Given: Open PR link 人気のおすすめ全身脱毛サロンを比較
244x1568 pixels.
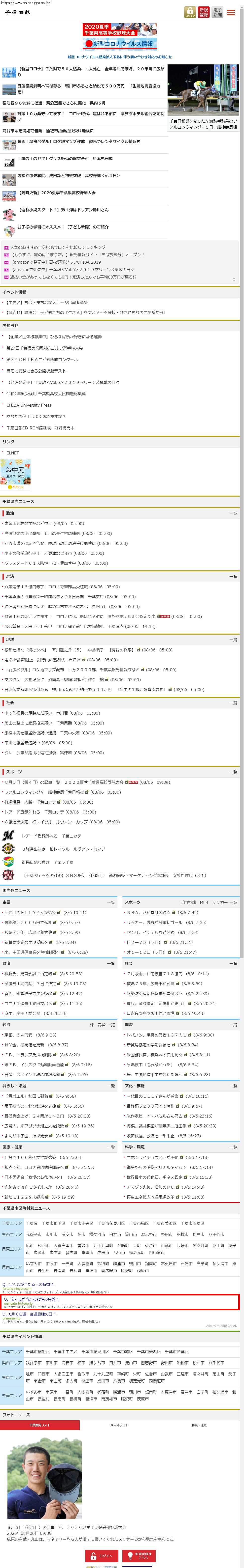Looking at the screenshot, I should [x=57, y=247].
